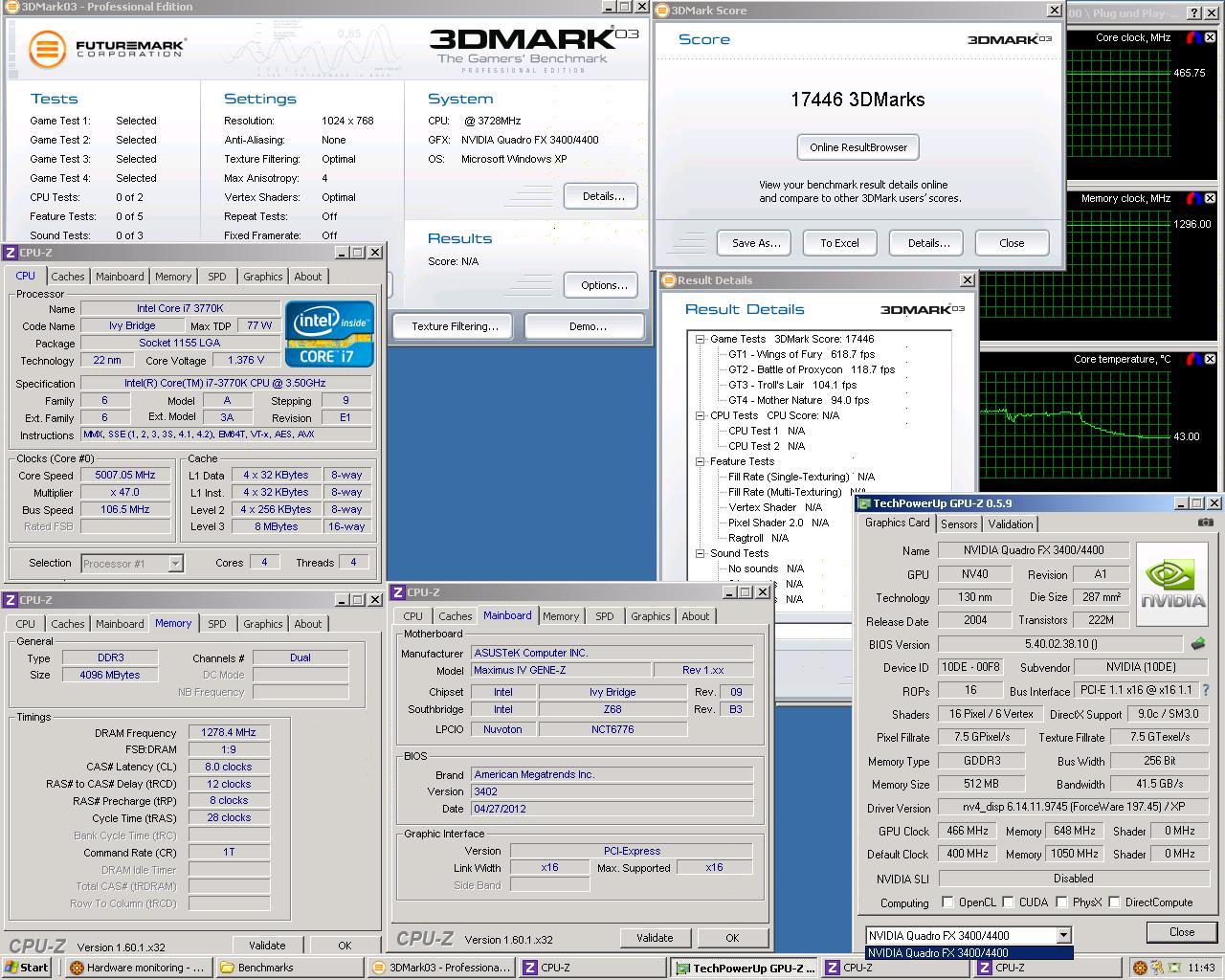Click the Intel Core i7 logo in CPU-Z
Screen dimensions: 1225x980
(x=329, y=334)
